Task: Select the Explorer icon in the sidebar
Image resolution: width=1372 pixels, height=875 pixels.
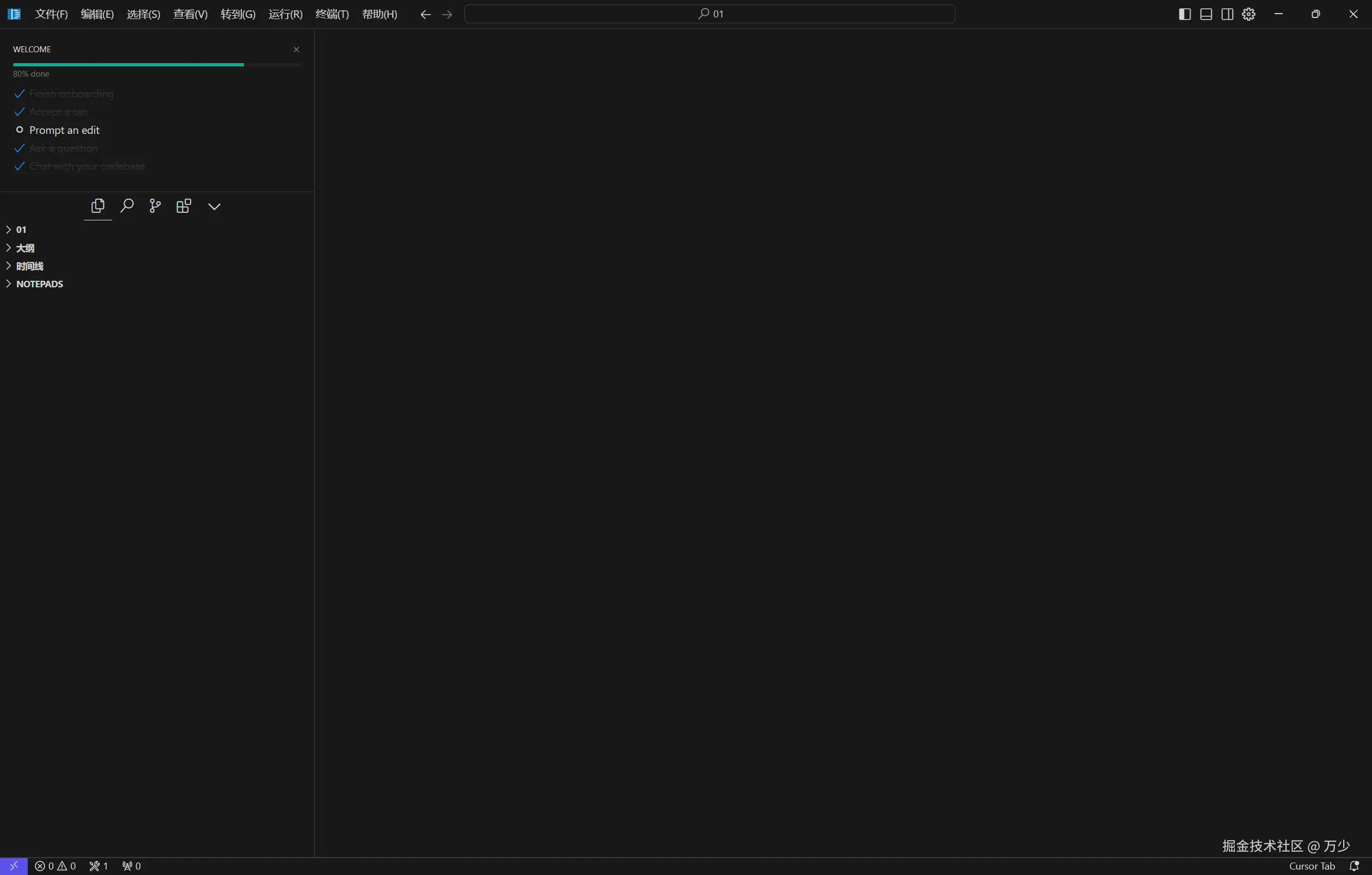Action: pyautogui.click(x=97, y=206)
